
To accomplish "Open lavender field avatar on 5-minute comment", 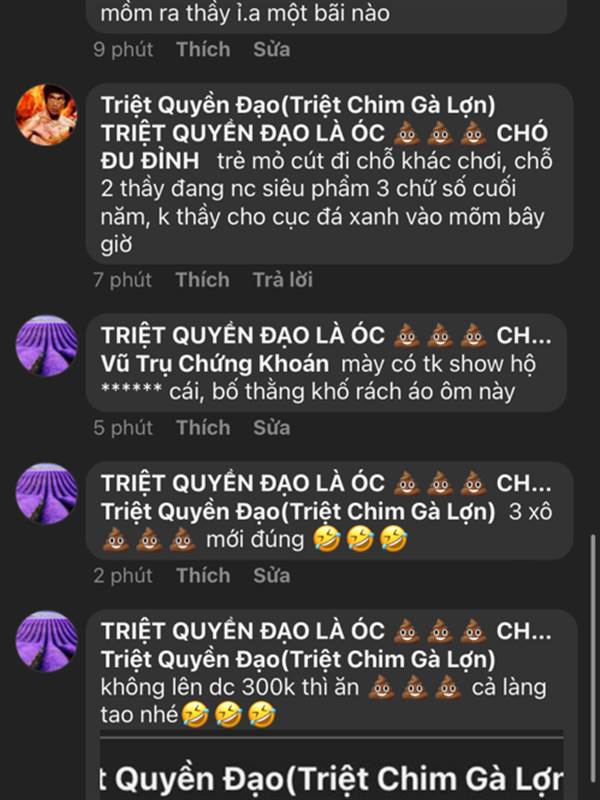I will (x=46, y=345).
